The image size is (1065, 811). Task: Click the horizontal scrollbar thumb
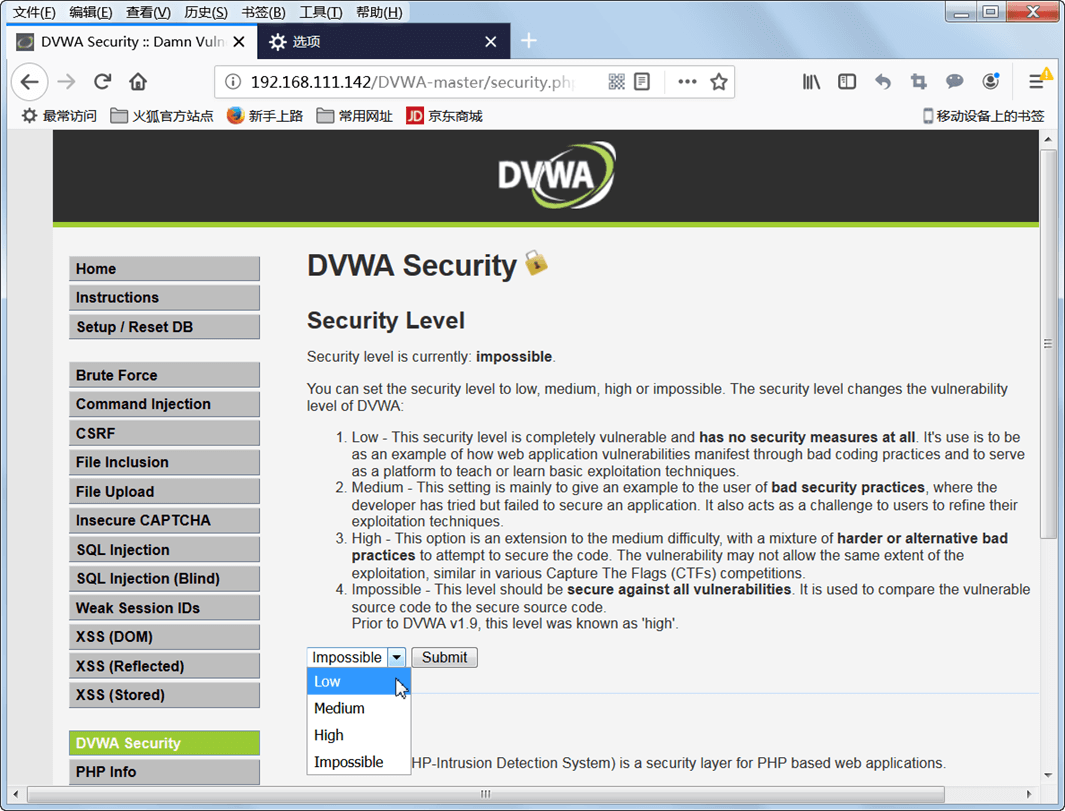pyautogui.click(x=485, y=794)
